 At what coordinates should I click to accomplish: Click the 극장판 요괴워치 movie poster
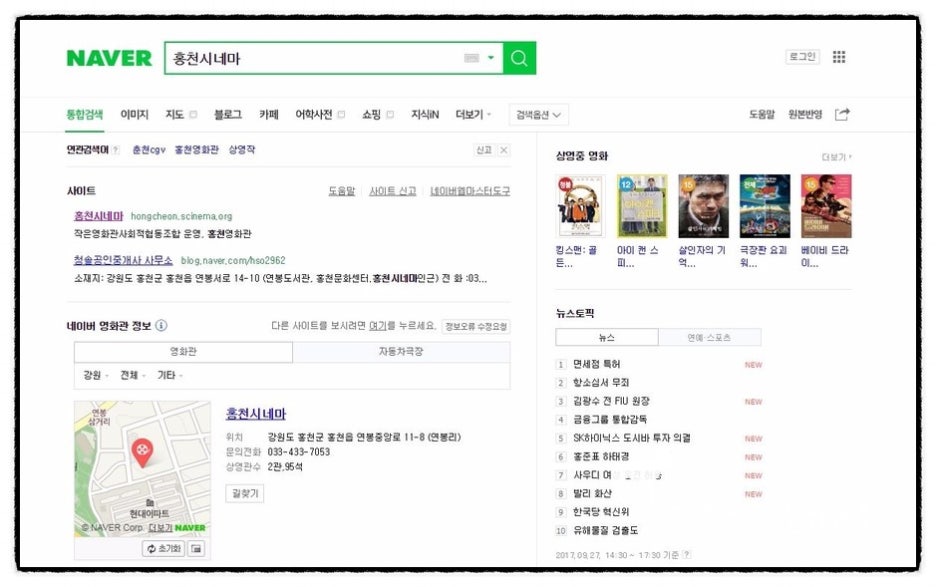765,206
